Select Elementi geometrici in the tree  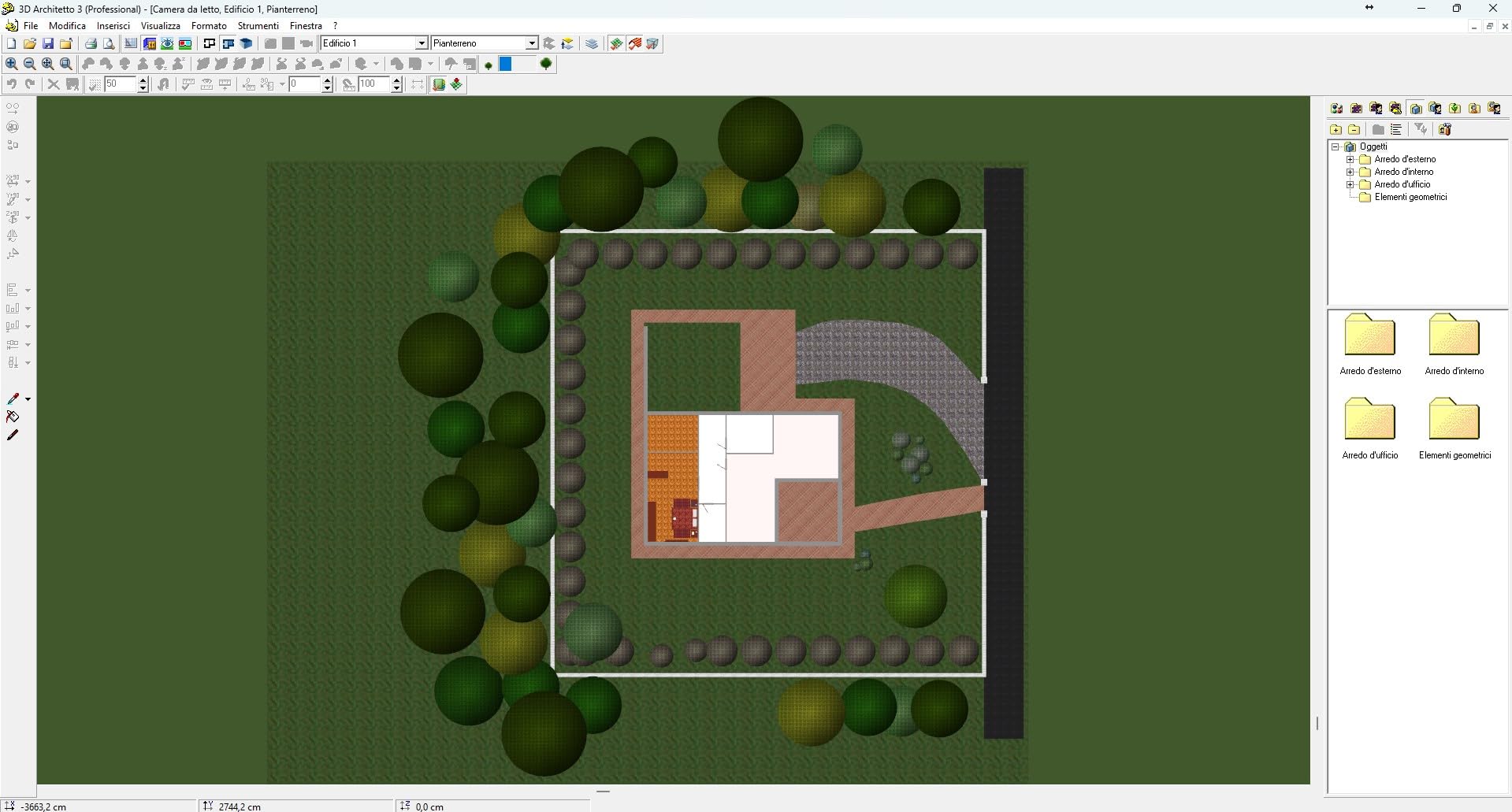pos(1410,197)
